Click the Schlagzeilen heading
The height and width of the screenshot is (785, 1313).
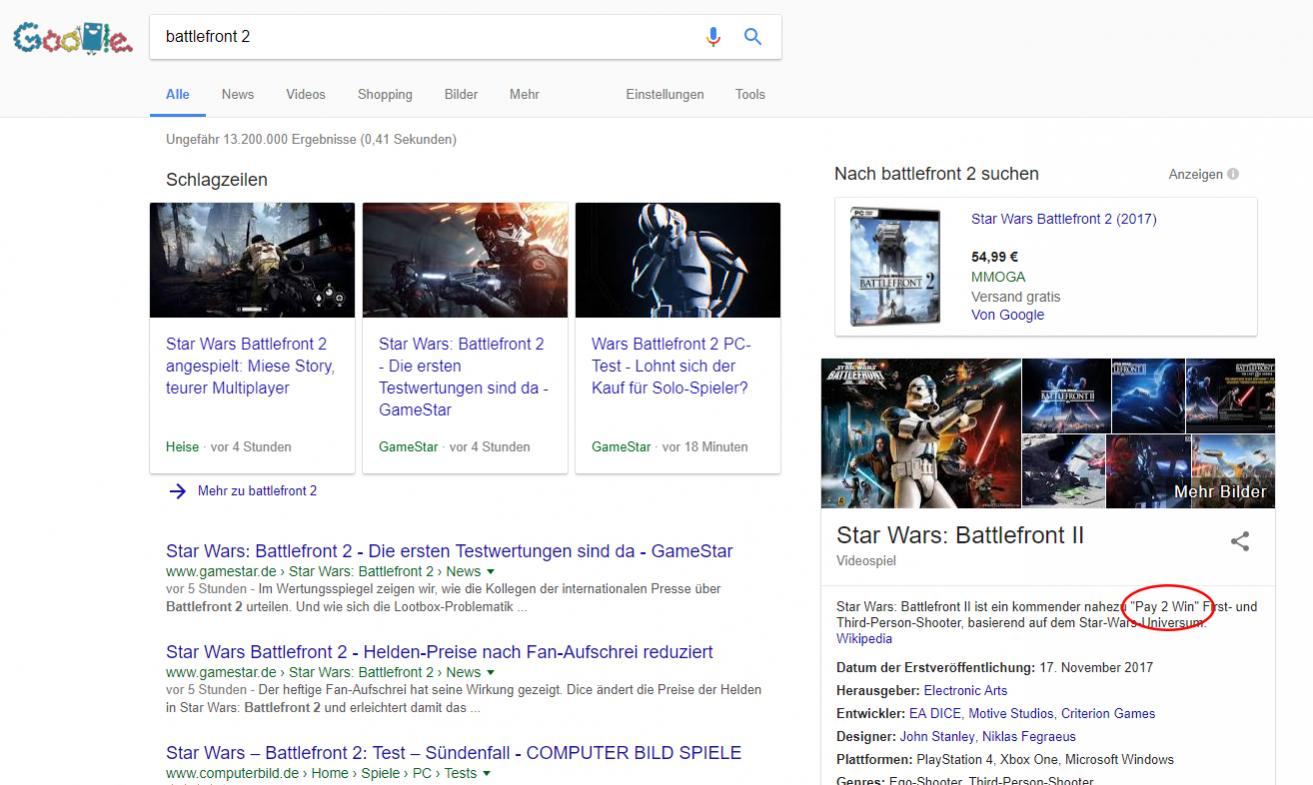(217, 180)
